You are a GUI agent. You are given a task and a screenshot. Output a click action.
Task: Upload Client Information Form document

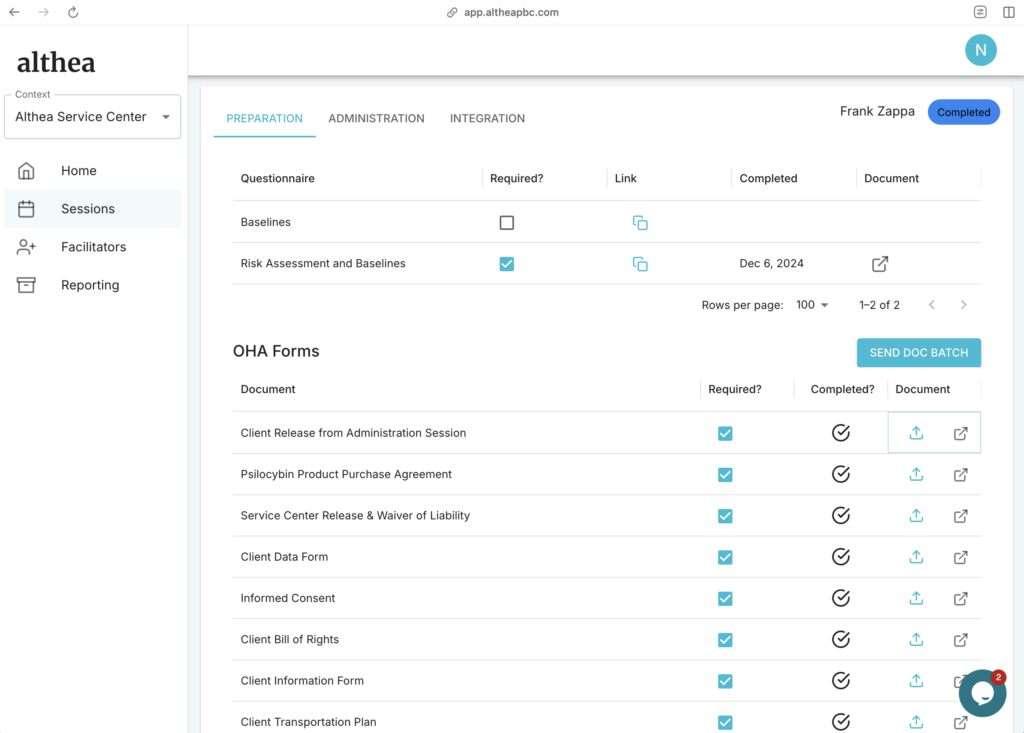[x=916, y=680]
